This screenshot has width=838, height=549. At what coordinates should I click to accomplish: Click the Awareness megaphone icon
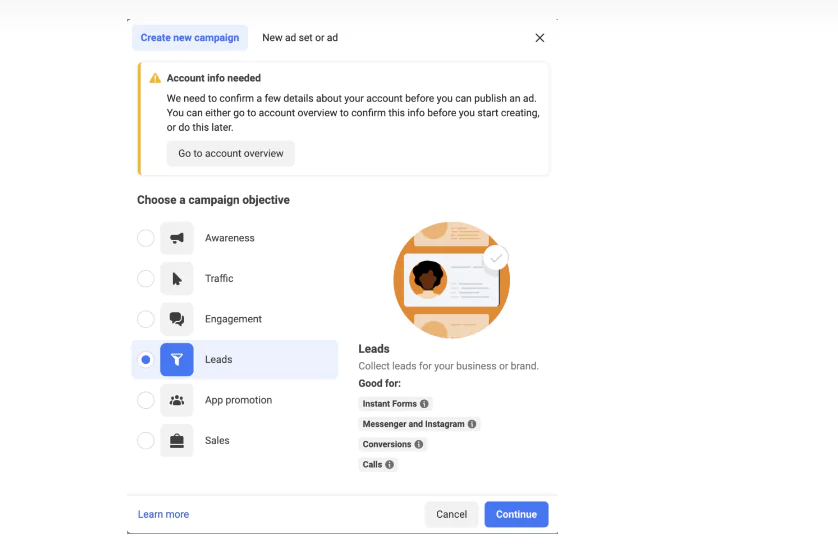(177, 238)
